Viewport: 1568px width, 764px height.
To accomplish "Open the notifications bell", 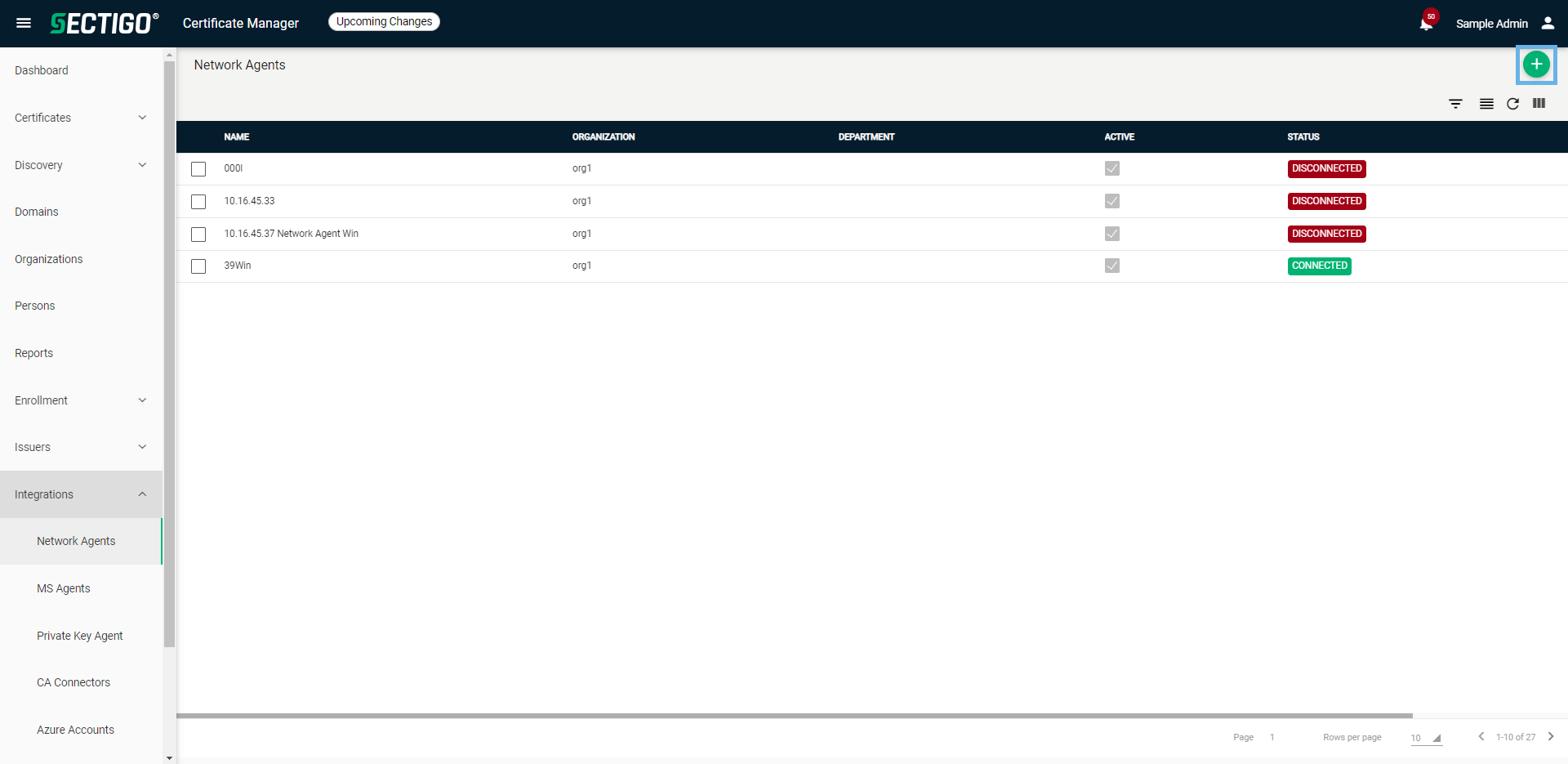I will point(1427,24).
